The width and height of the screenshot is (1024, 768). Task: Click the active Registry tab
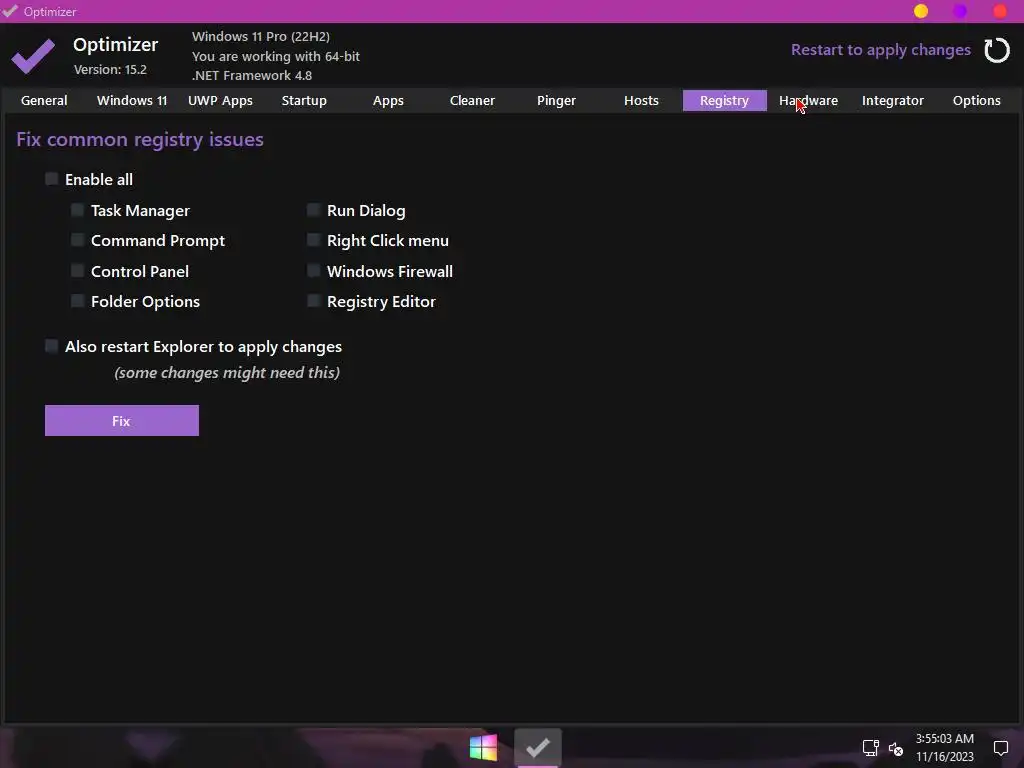[x=725, y=101]
